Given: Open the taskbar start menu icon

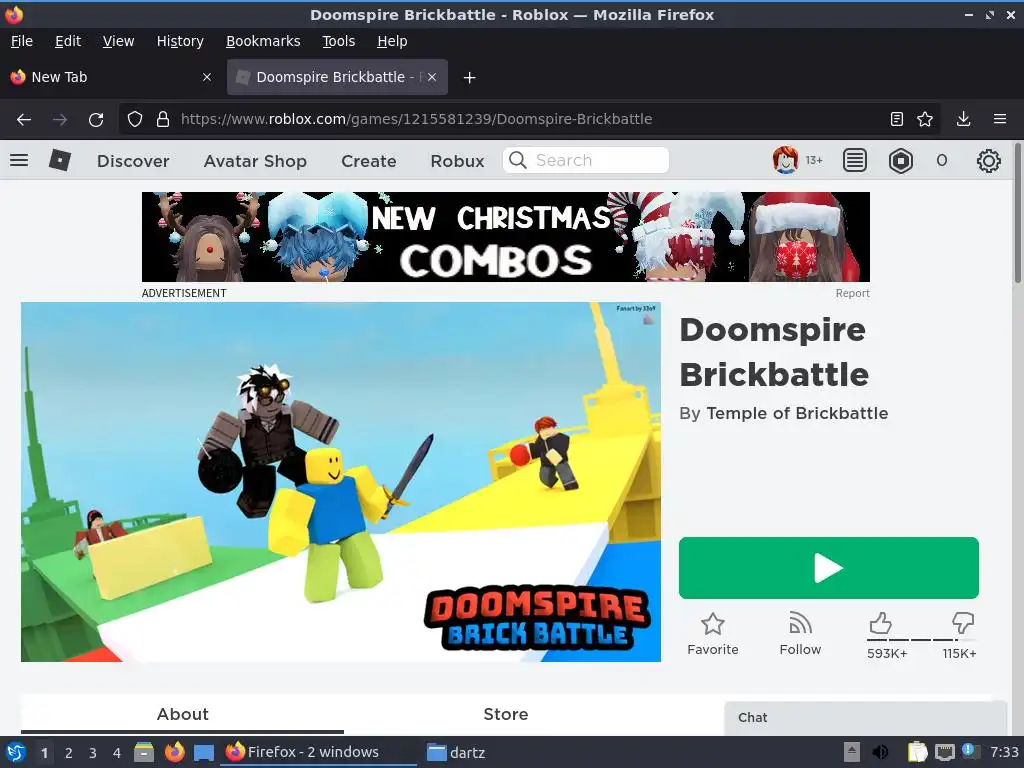Looking at the screenshot, I should click(15, 752).
